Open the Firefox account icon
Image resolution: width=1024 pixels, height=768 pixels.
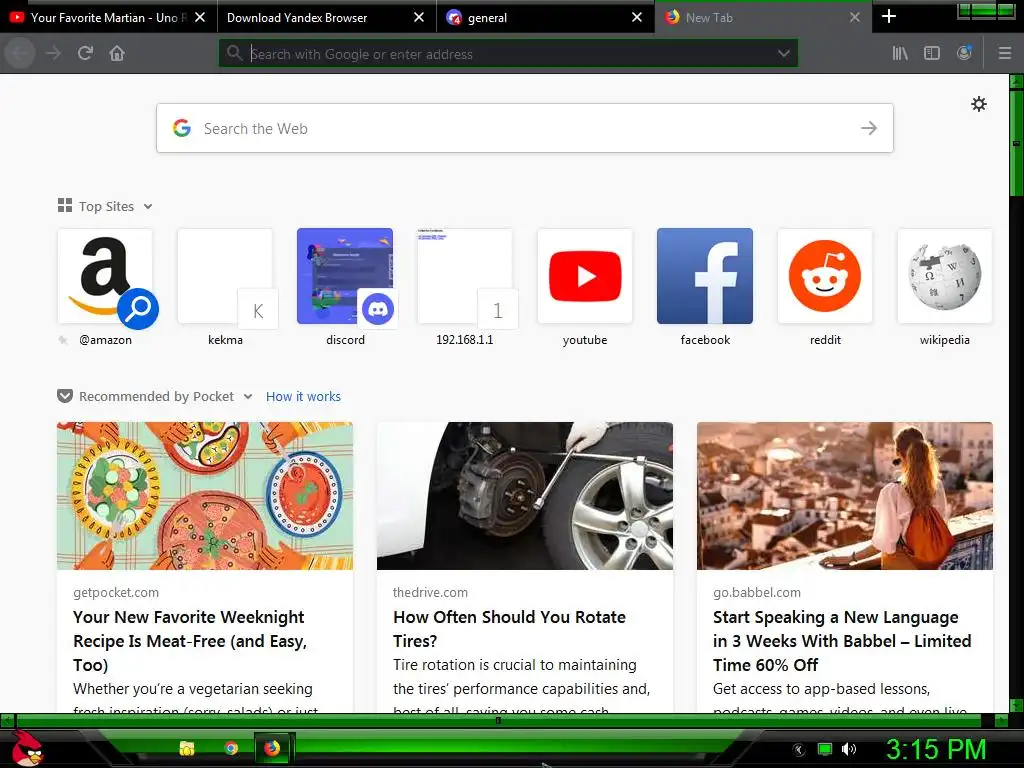coord(965,53)
